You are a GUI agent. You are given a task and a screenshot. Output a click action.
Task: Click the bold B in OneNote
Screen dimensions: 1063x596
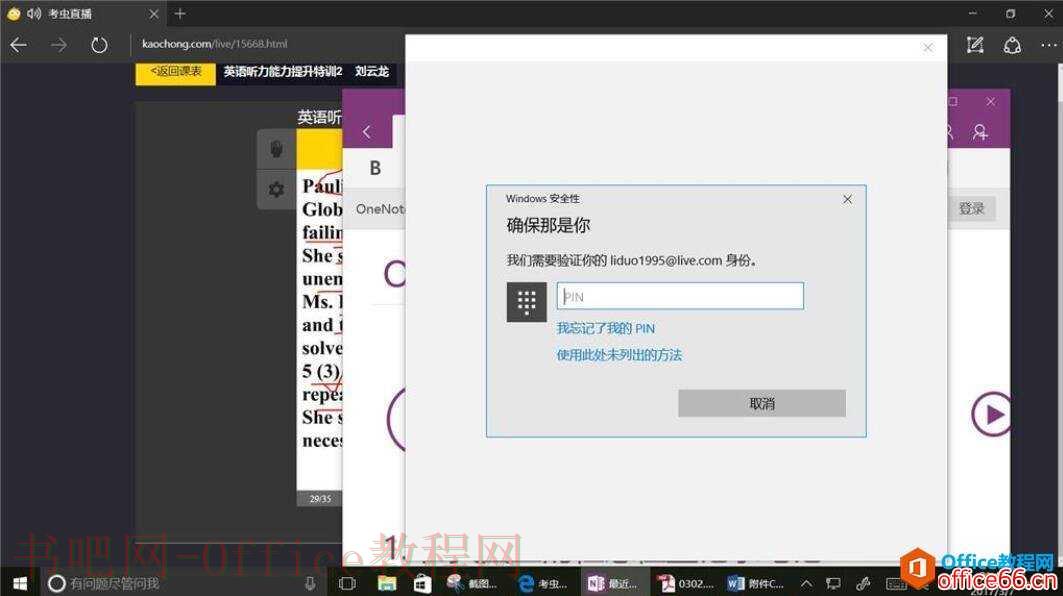tap(375, 168)
